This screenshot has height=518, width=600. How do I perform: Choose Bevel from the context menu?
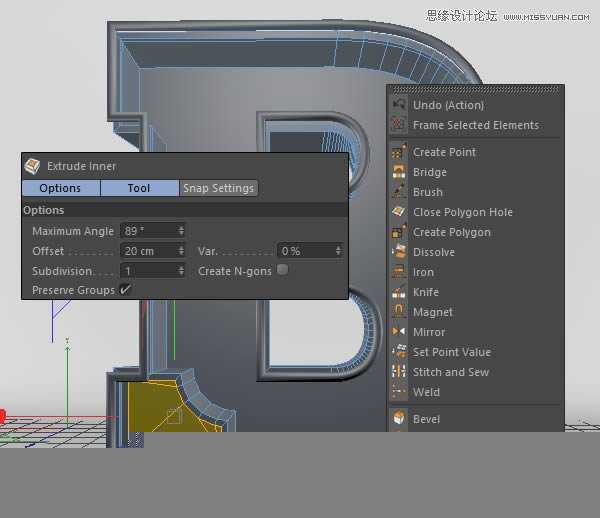point(426,419)
